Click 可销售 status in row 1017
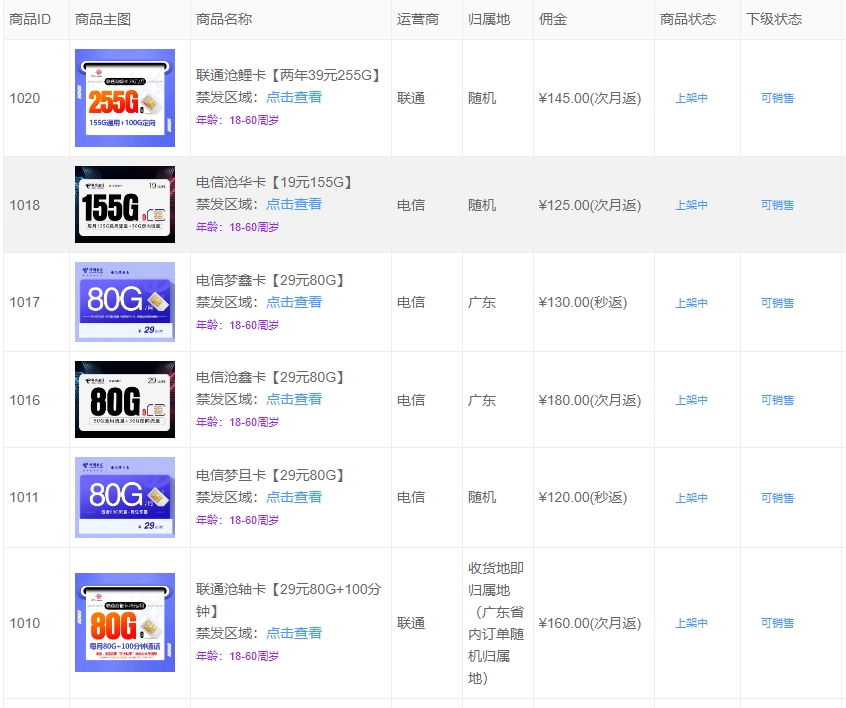 point(777,303)
